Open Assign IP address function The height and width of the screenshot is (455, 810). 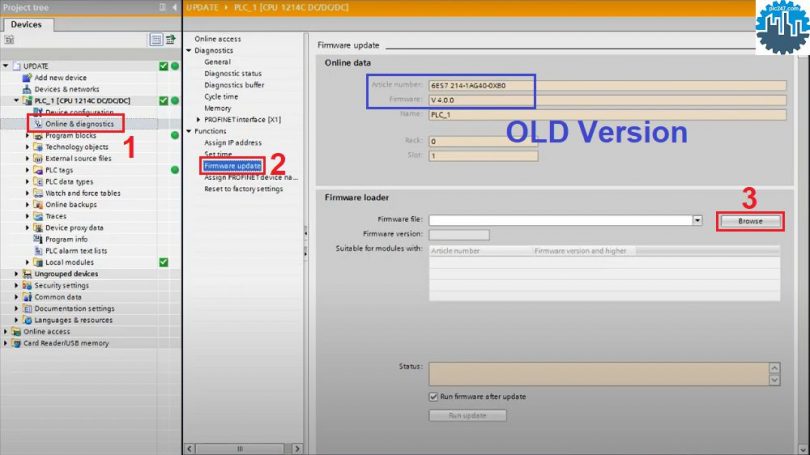coord(233,143)
